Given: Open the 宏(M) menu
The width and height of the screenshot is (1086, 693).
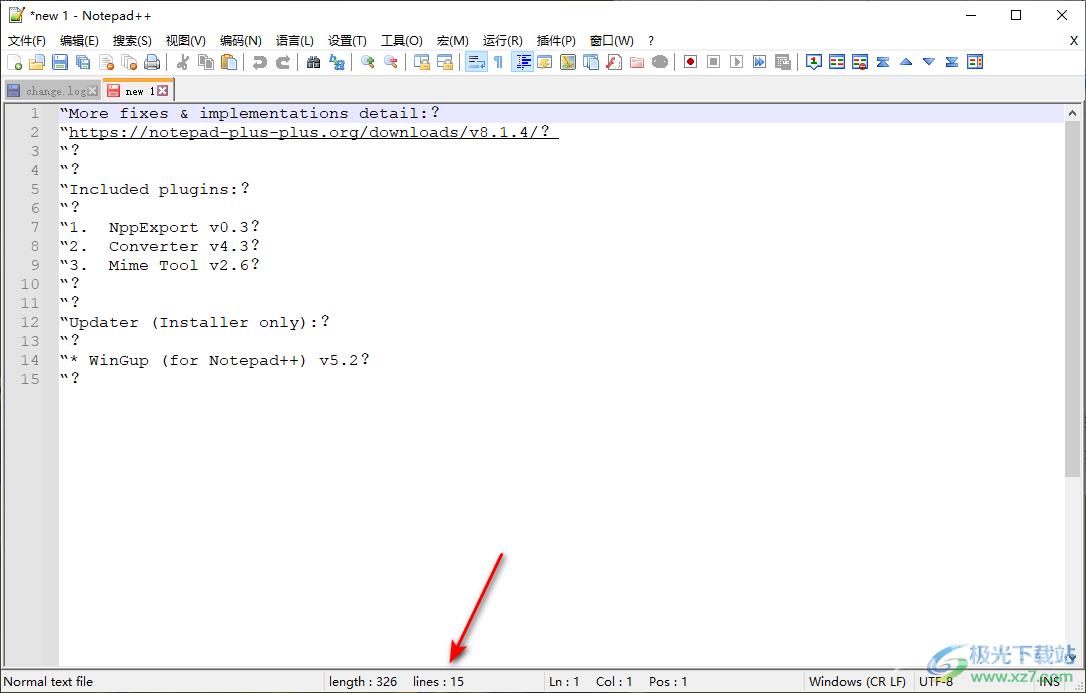Looking at the screenshot, I should point(452,41).
